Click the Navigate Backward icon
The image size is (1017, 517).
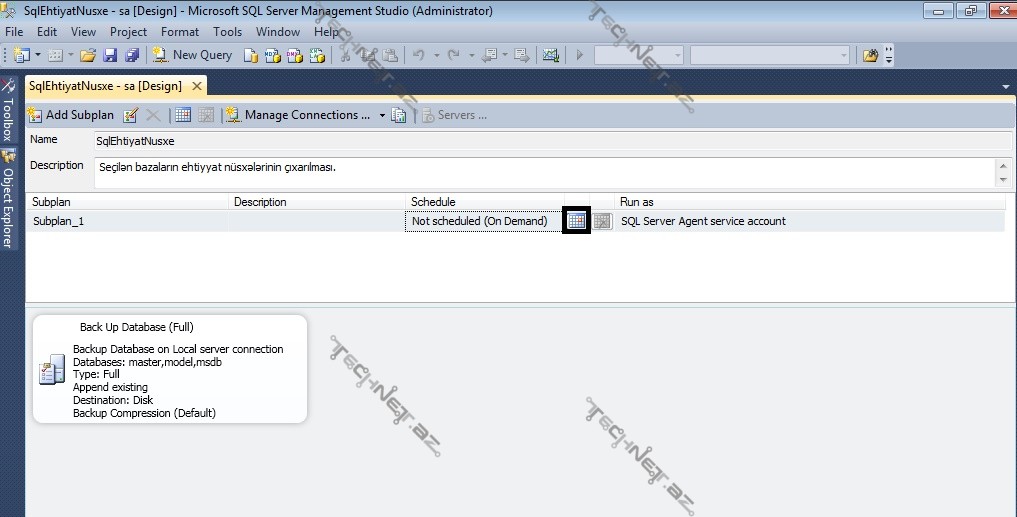point(489,55)
